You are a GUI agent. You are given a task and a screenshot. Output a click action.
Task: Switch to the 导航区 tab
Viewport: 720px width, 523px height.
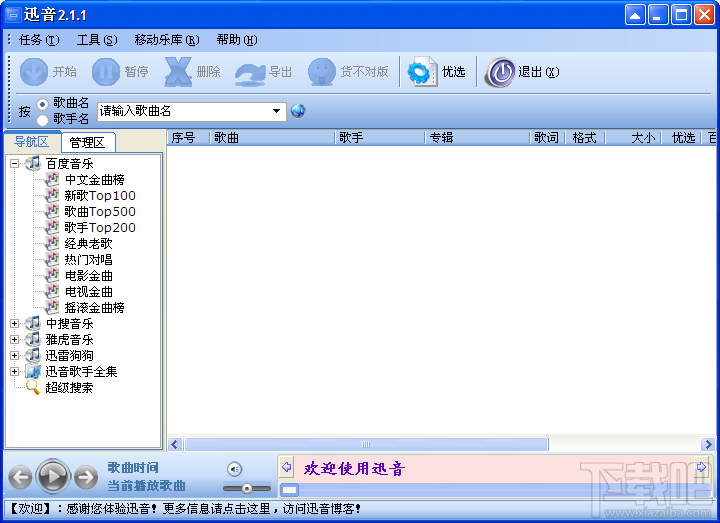pos(32,141)
